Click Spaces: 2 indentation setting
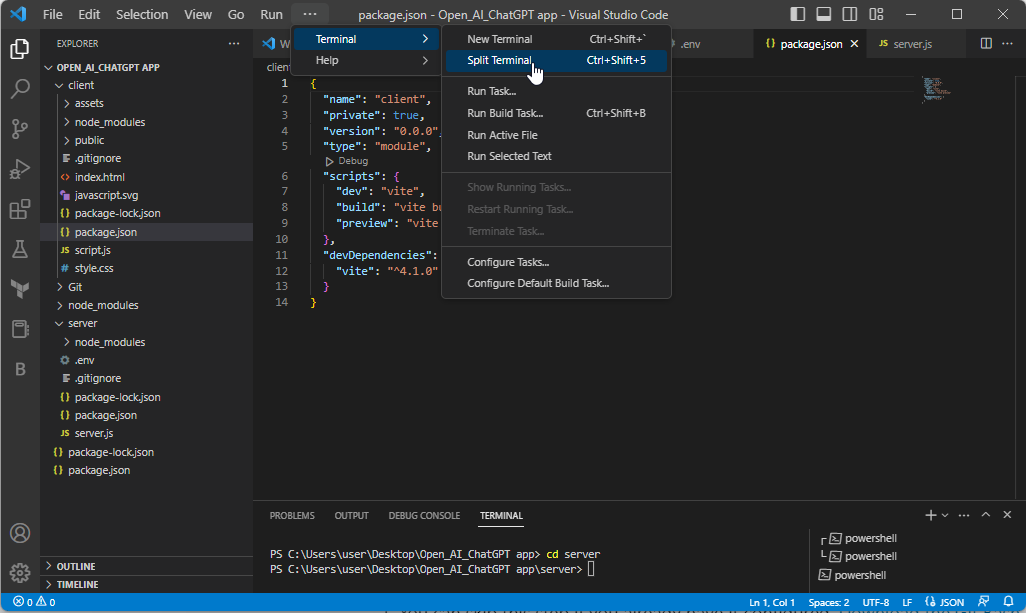This screenshot has width=1026, height=613. tap(828, 602)
